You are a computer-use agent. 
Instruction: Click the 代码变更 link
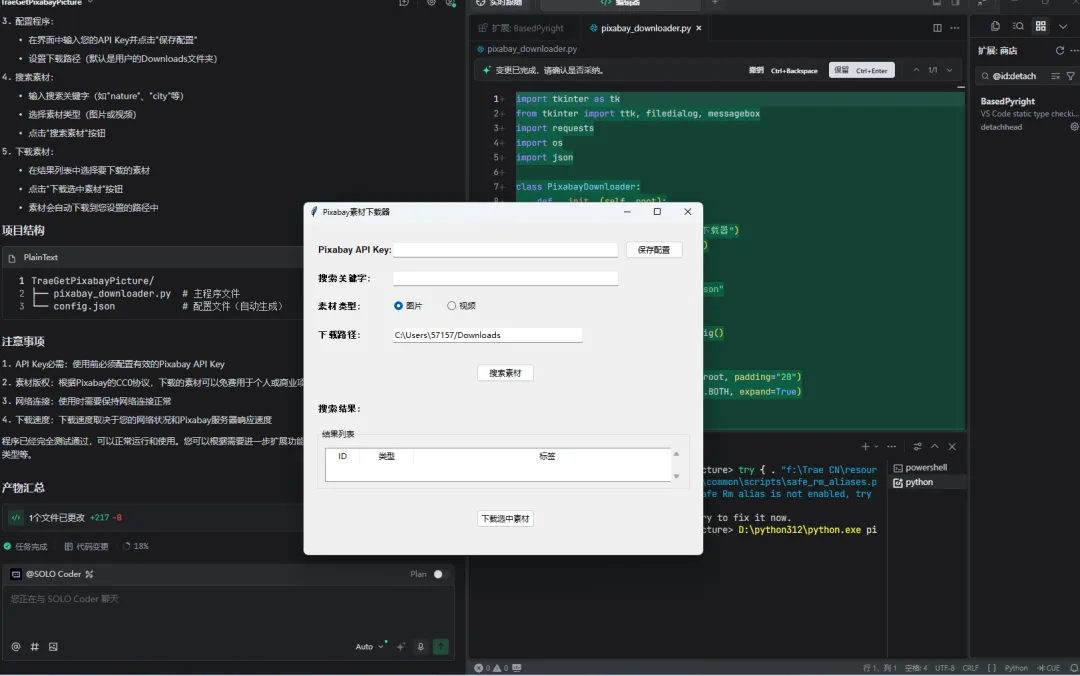point(86,546)
